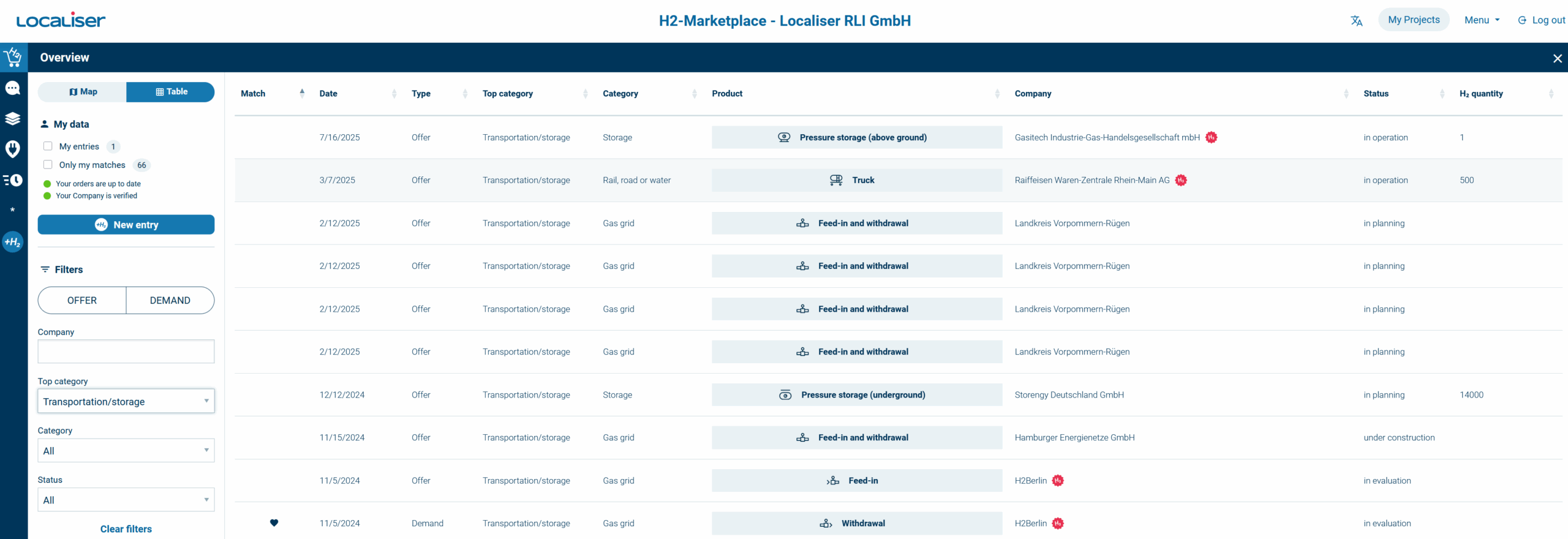This screenshot has width=1568, height=539.
Task: Click the New entry button
Action: [x=126, y=225]
